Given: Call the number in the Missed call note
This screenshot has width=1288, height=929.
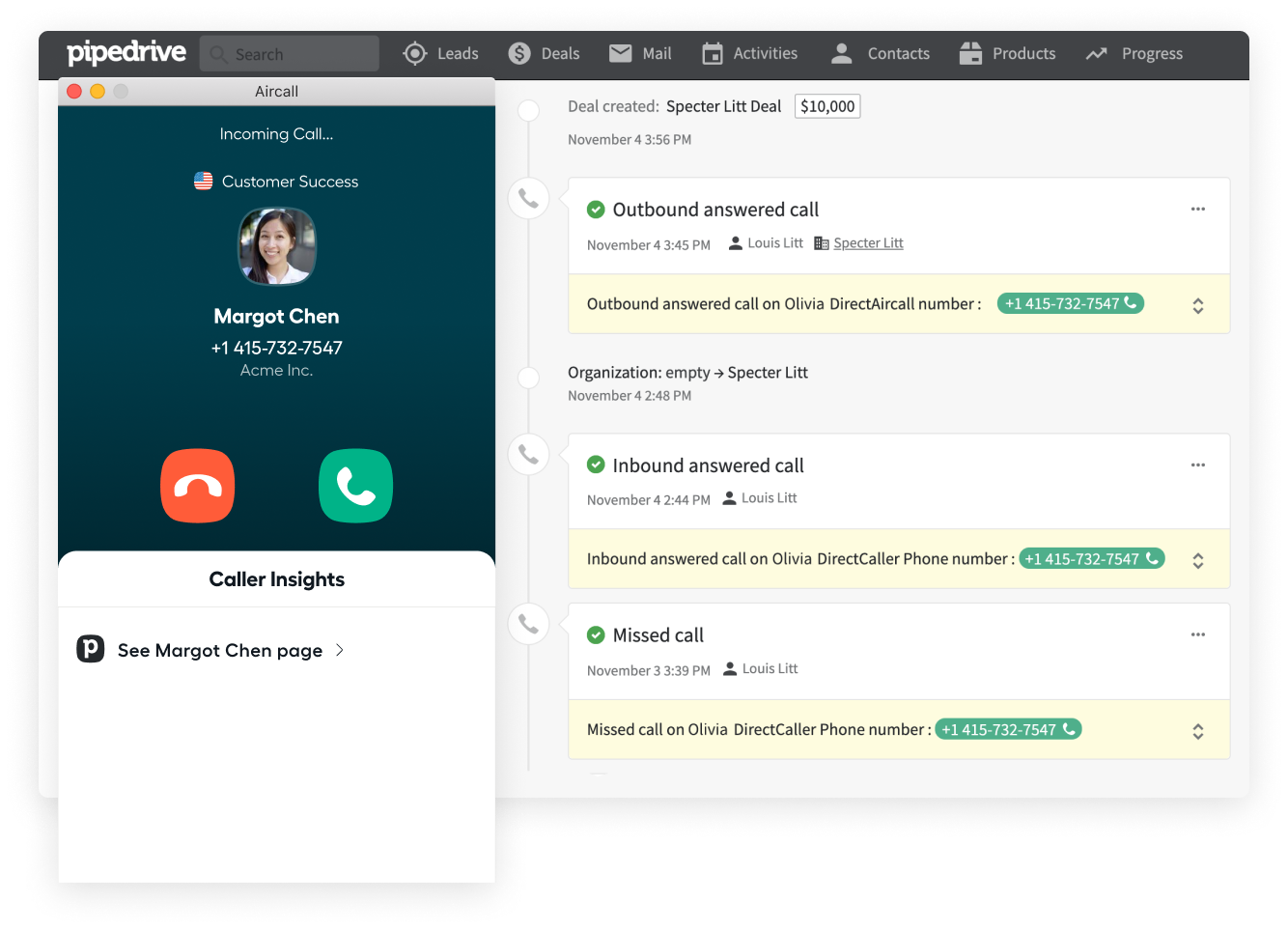Looking at the screenshot, I should click(1008, 729).
